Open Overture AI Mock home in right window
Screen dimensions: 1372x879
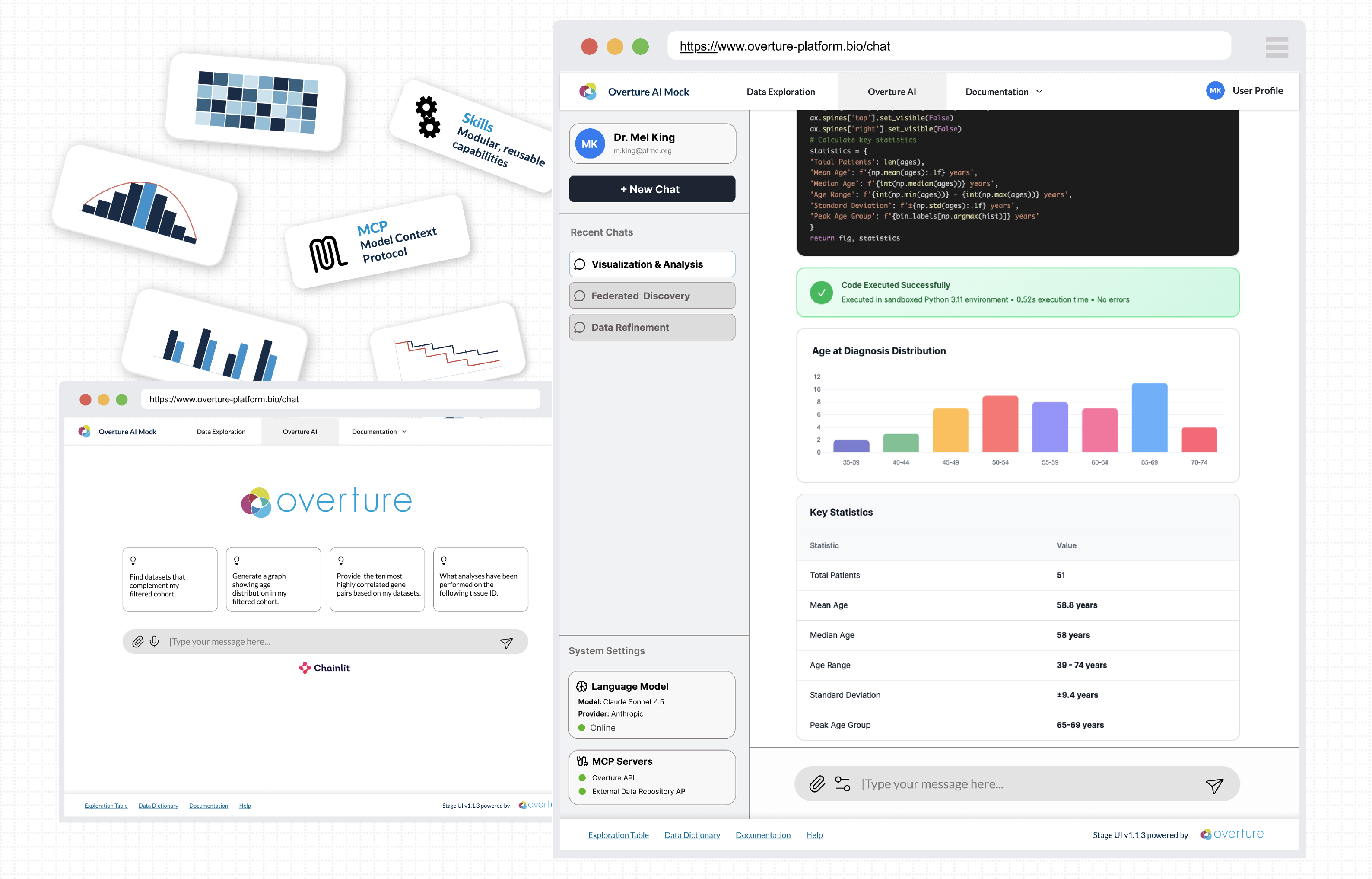(x=648, y=91)
